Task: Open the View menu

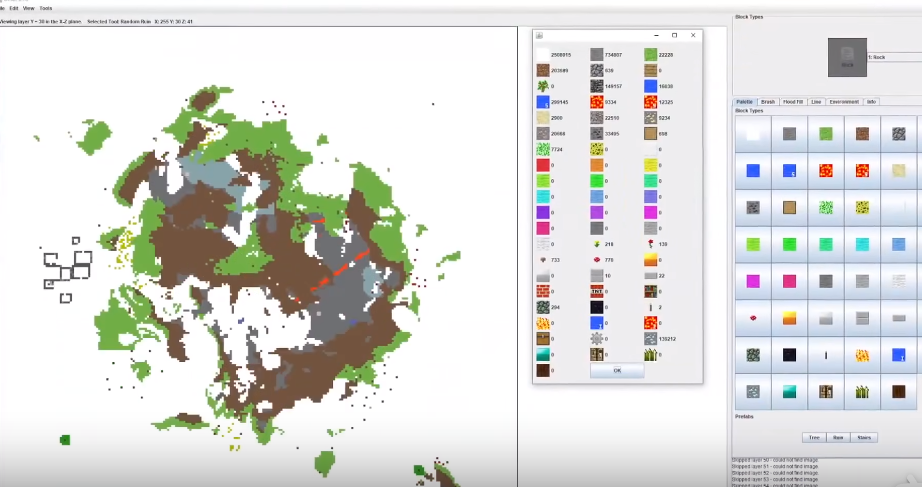Action: point(28,8)
